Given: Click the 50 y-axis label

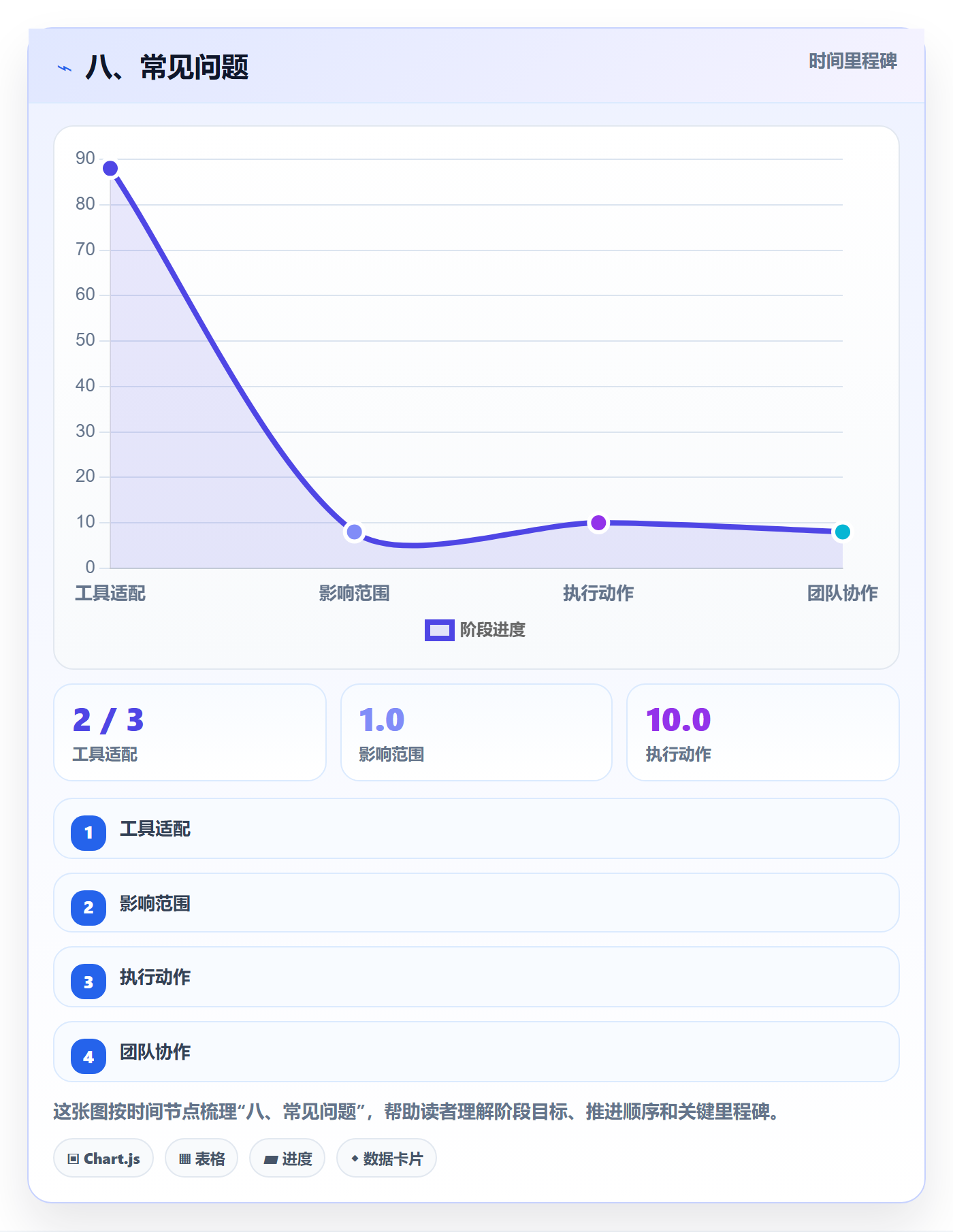Looking at the screenshot, I should [85, 340].
